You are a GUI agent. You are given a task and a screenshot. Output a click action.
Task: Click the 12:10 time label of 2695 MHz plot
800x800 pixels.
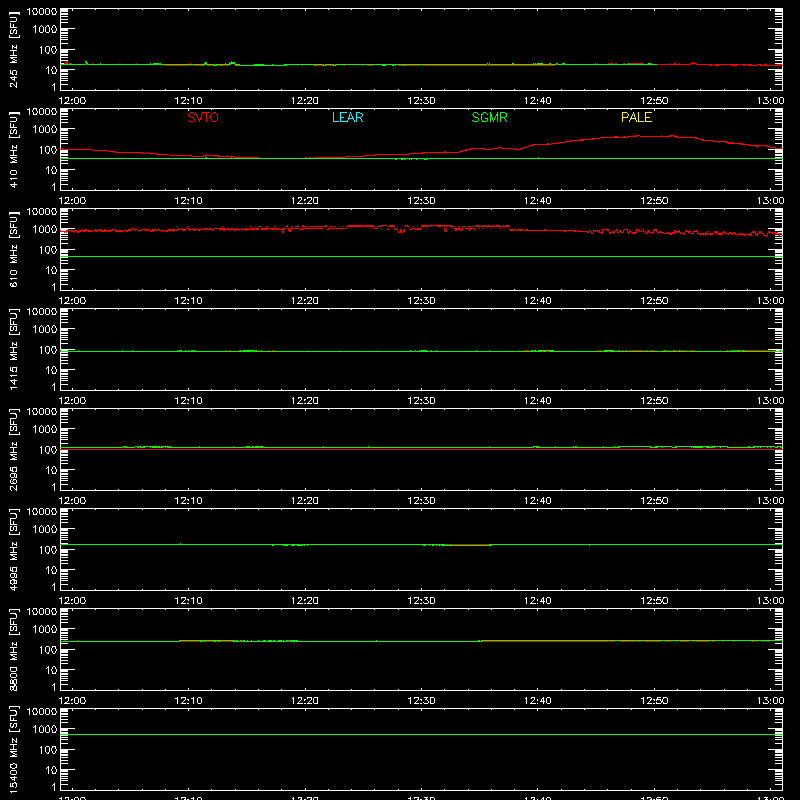188,501
